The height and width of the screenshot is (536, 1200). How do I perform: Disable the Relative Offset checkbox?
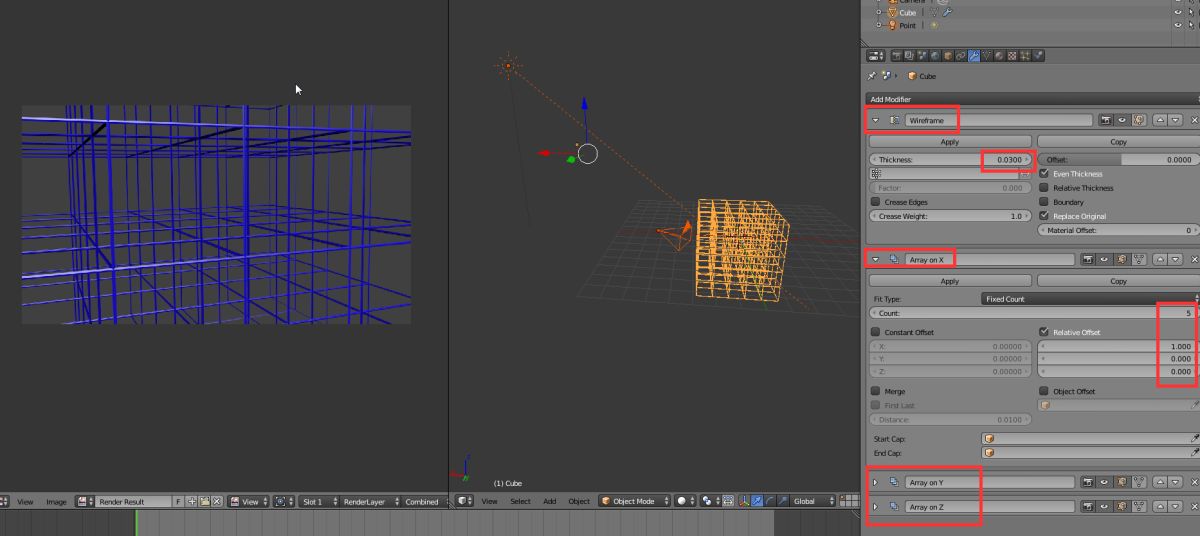[1045, 332]
